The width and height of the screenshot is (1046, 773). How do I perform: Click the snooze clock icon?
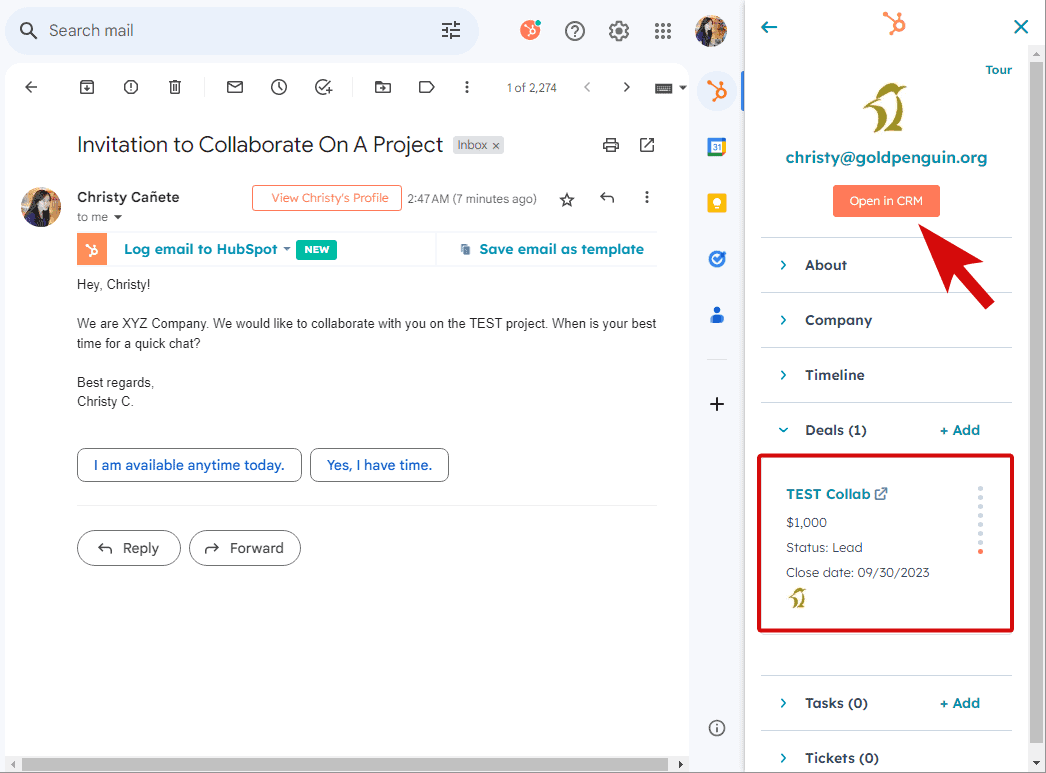point(279,87)
